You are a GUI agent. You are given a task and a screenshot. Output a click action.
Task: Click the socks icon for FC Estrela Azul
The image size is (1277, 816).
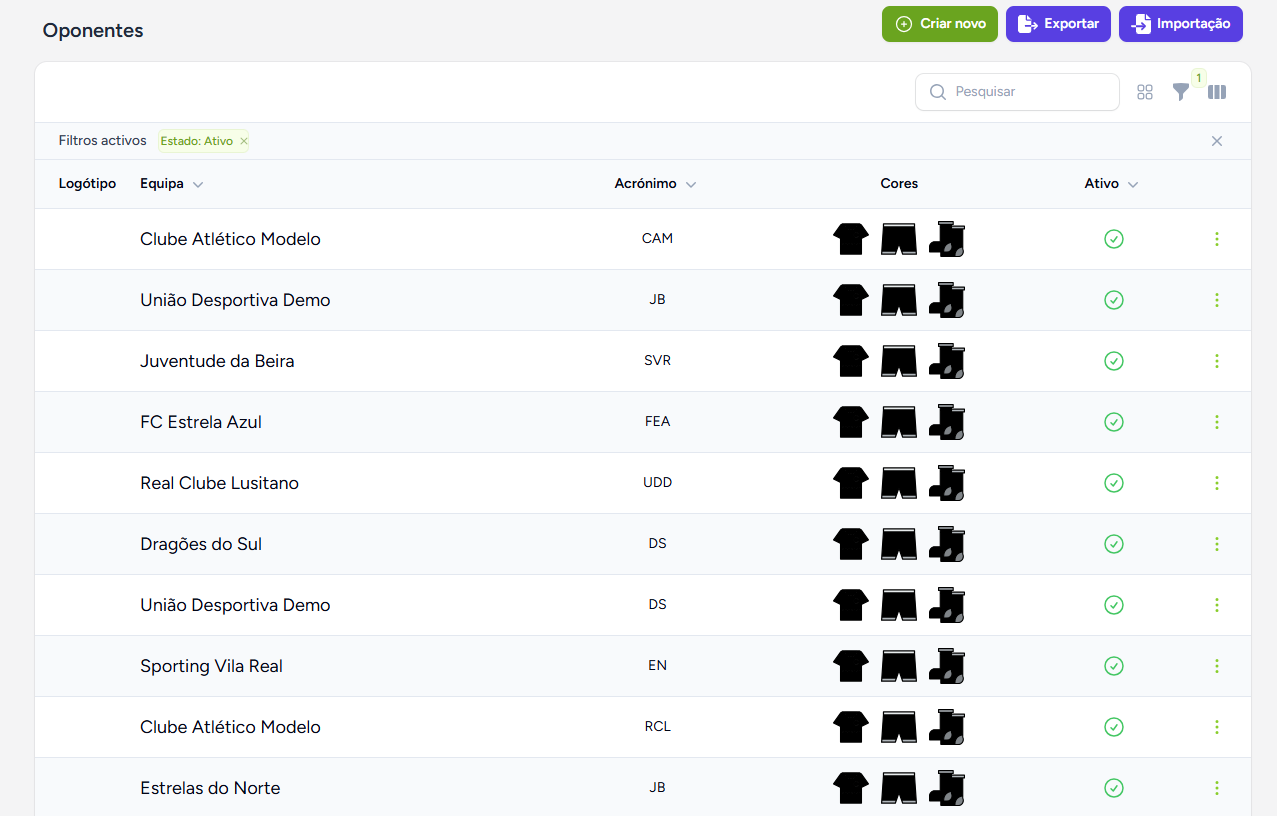[947, 422]
